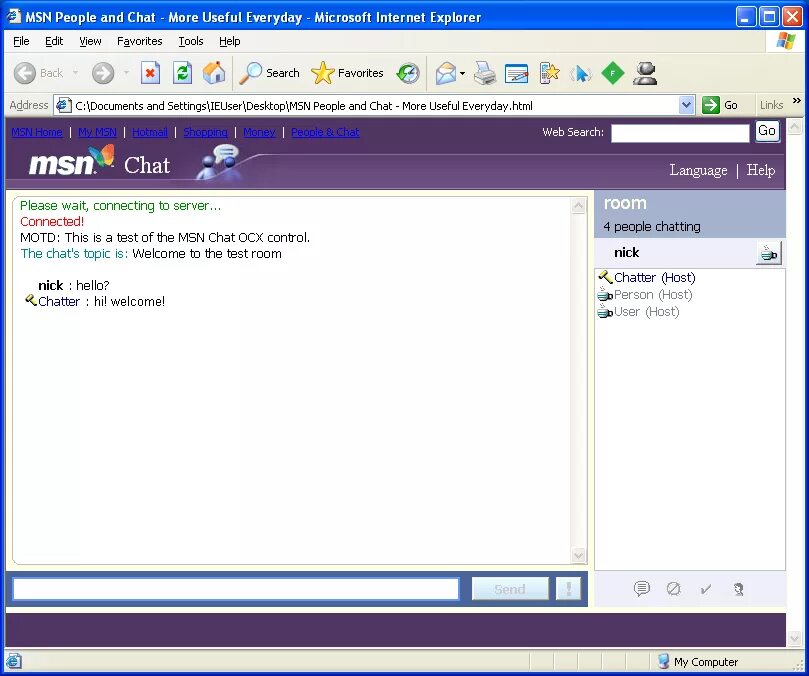Click the Help link in chat header
The image size is (809, 676).
[x=761, y=170]
